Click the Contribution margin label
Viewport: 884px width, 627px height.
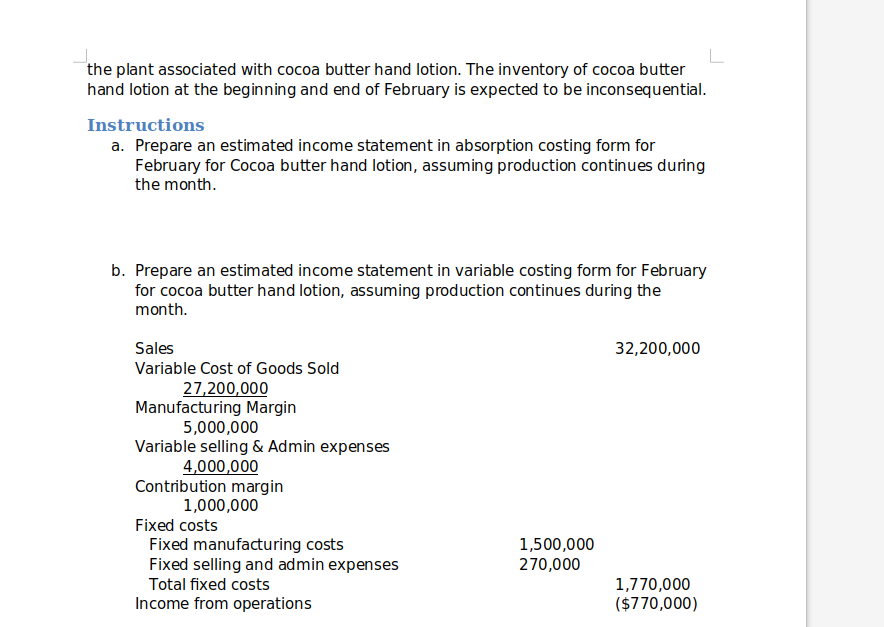click(x=209, y=486)
